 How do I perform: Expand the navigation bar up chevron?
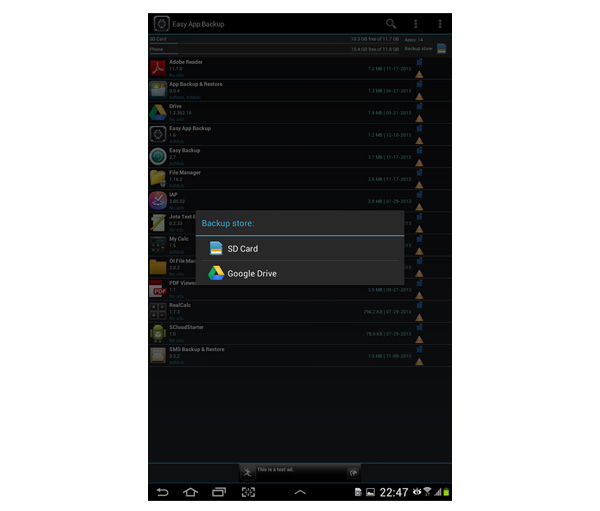300,492
